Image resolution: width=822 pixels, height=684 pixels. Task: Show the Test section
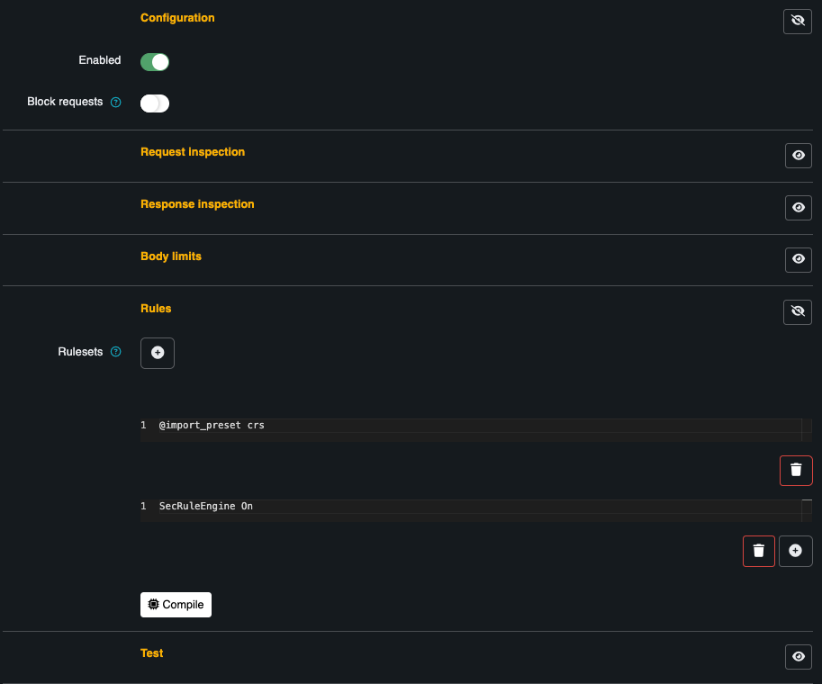coord(798,657)
